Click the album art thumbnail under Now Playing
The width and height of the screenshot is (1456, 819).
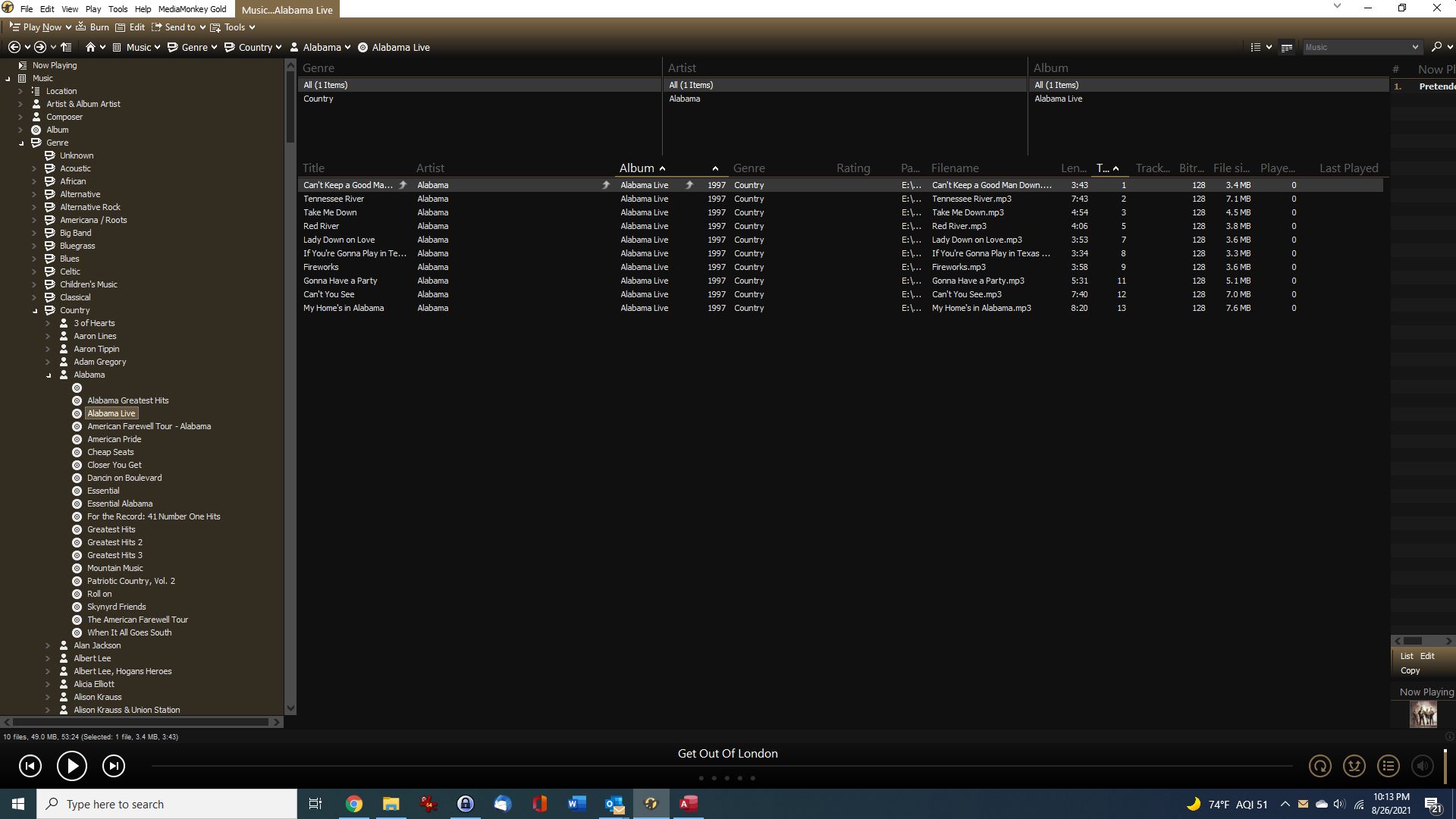point(1423,714)
